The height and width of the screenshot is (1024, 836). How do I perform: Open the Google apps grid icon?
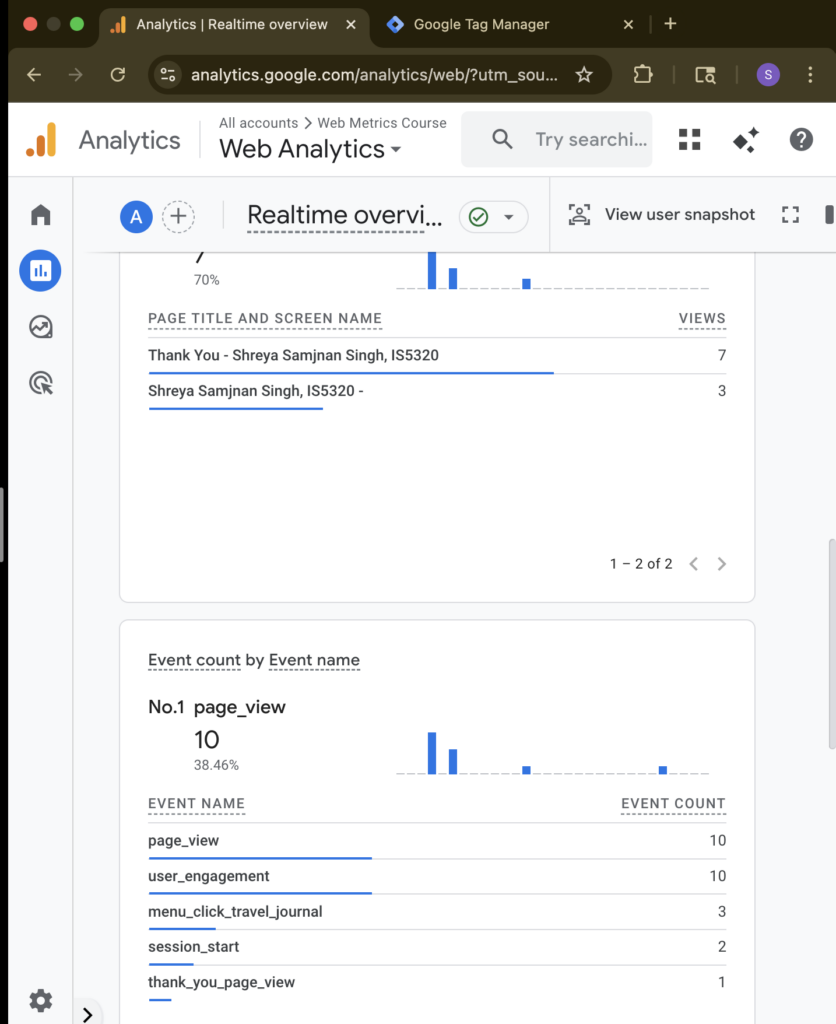pos(690,140)
